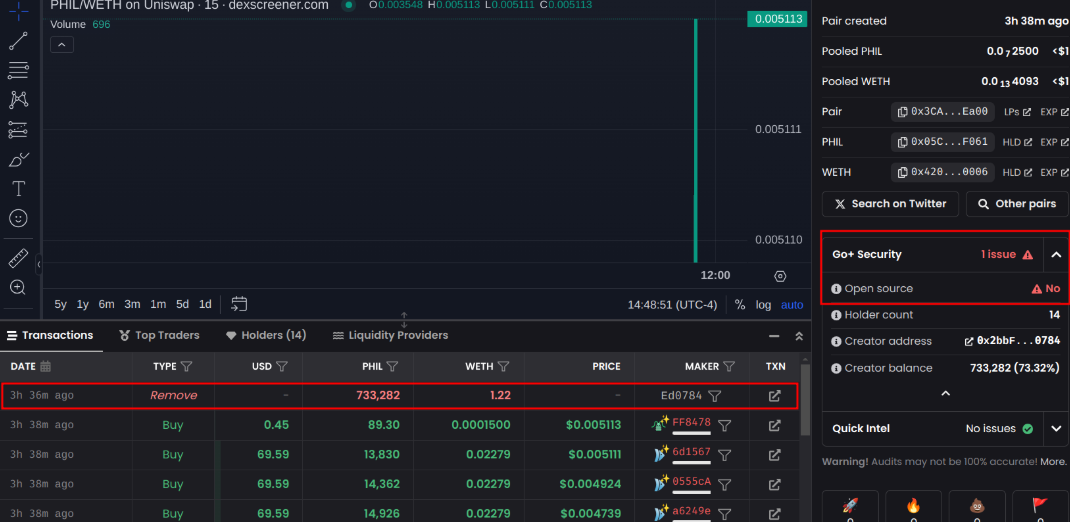Viewport: 1070px width, 522px height.
Task: Toggle percent scale on chart
Action: pos(740,305)
